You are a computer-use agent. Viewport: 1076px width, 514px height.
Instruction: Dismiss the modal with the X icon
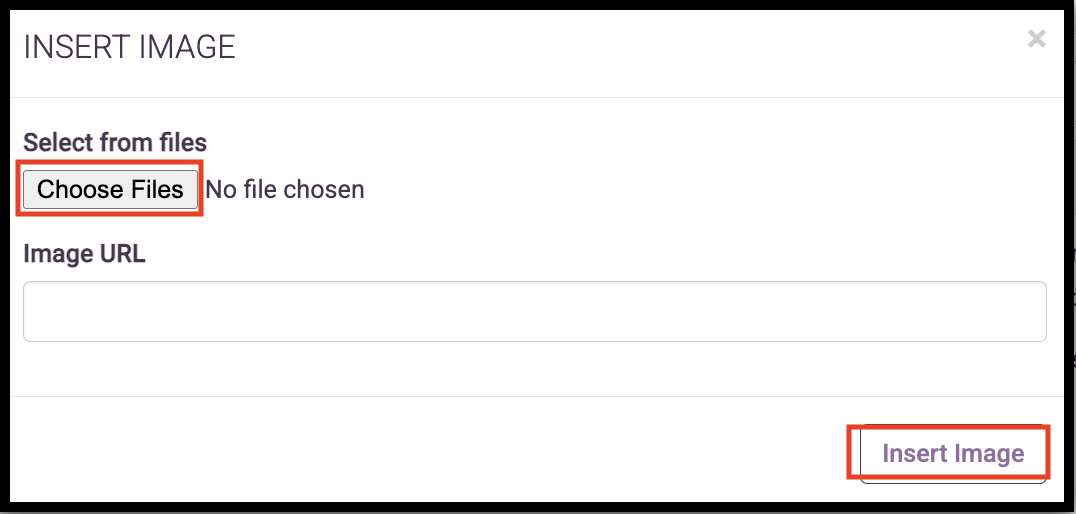pyautogui.click(x=1037, y=39)
